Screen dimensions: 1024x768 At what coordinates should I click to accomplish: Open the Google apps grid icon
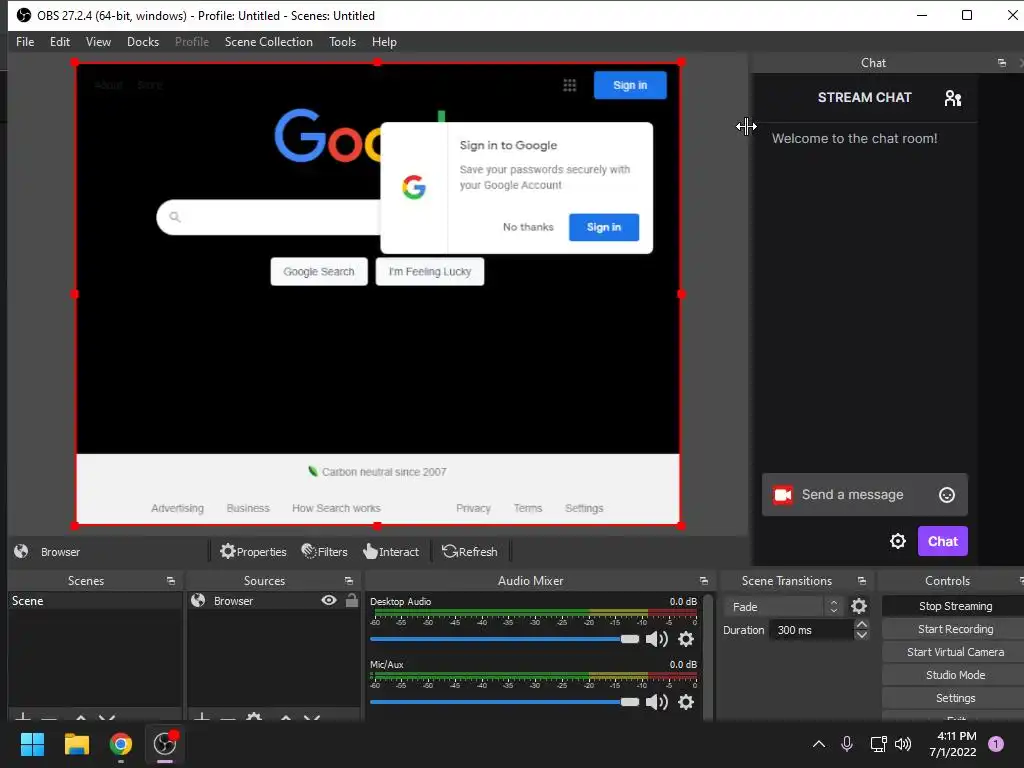pos(569,85)
